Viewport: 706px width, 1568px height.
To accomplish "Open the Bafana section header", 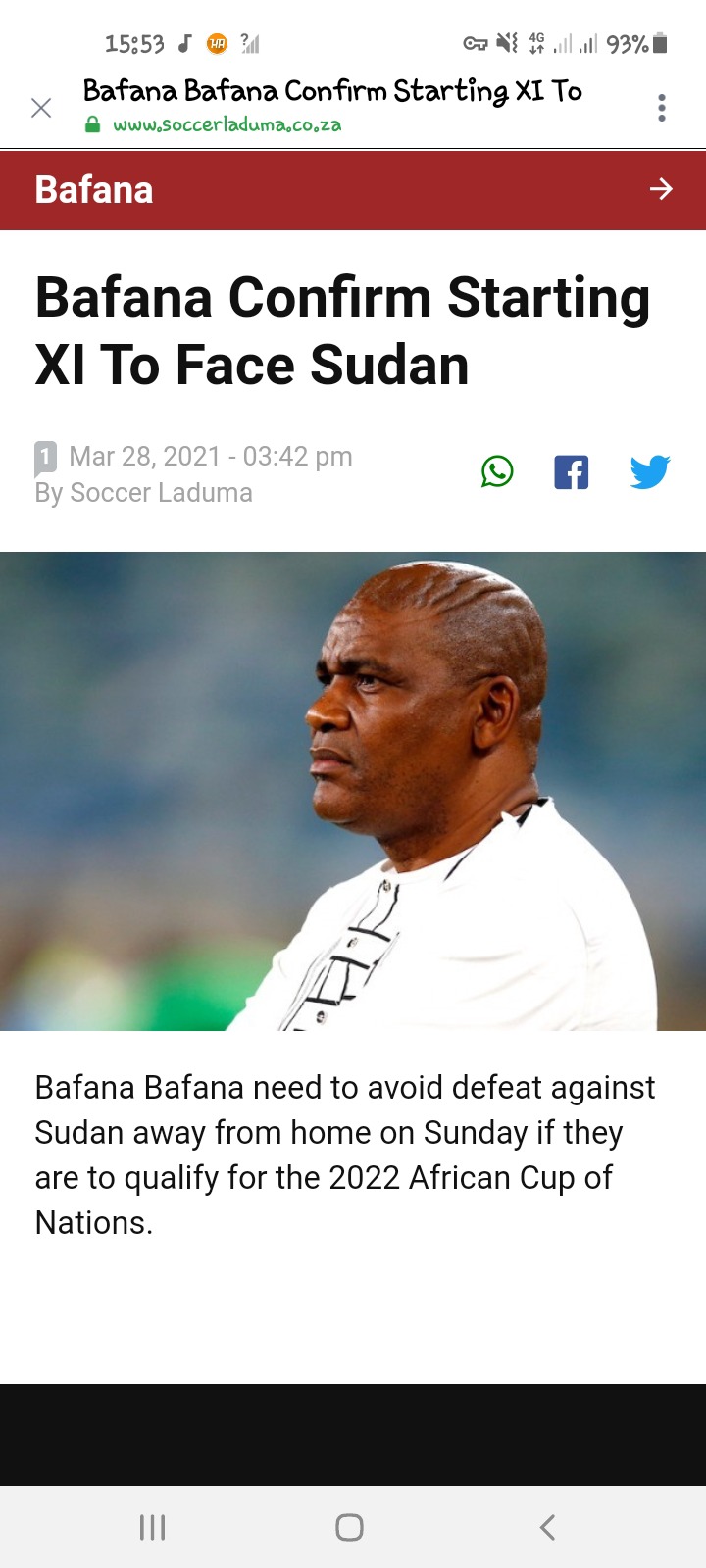I will pos(353,190).
